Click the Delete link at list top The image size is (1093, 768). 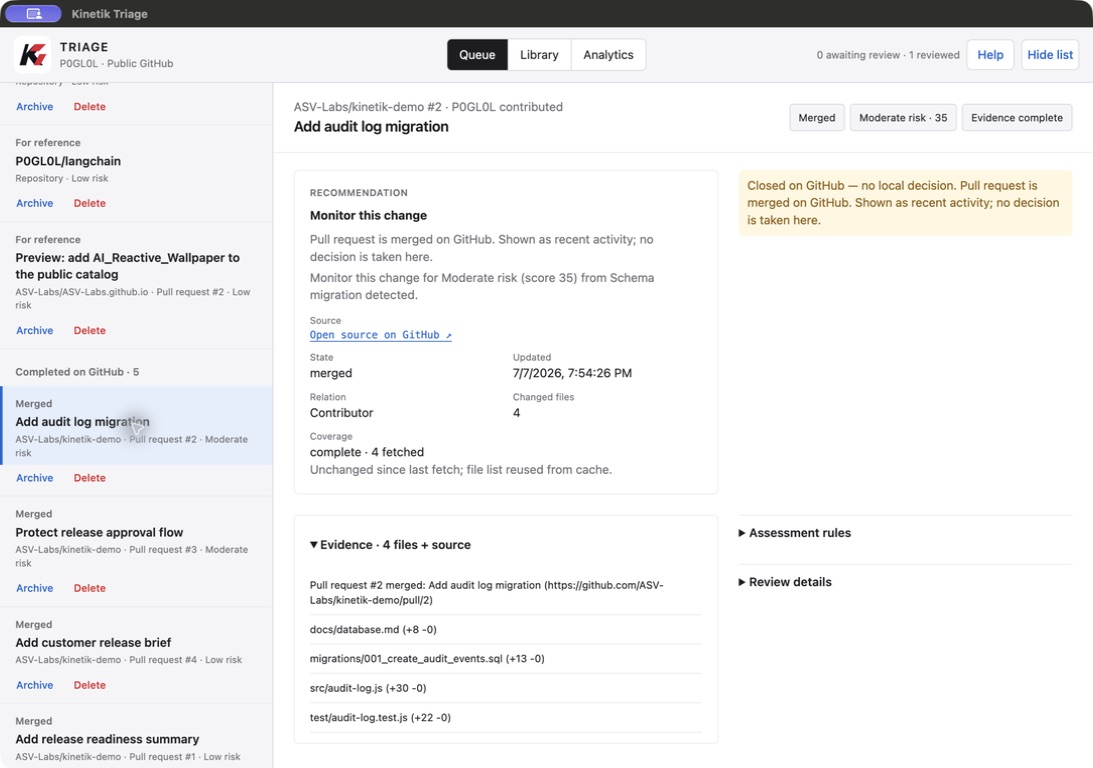click(x=90, y=107)
